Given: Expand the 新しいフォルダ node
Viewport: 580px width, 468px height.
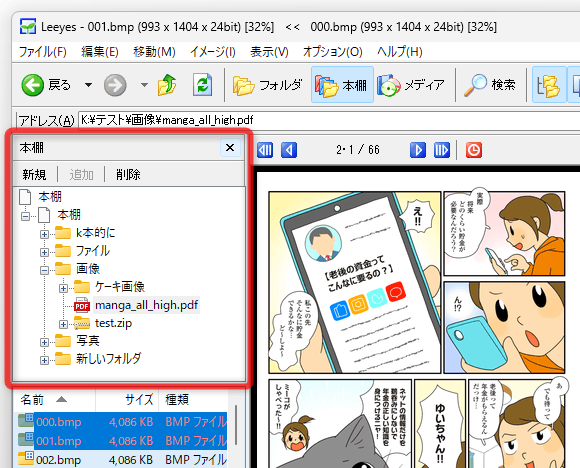Looking at the screenshot, I should click(x=44, y=360).
